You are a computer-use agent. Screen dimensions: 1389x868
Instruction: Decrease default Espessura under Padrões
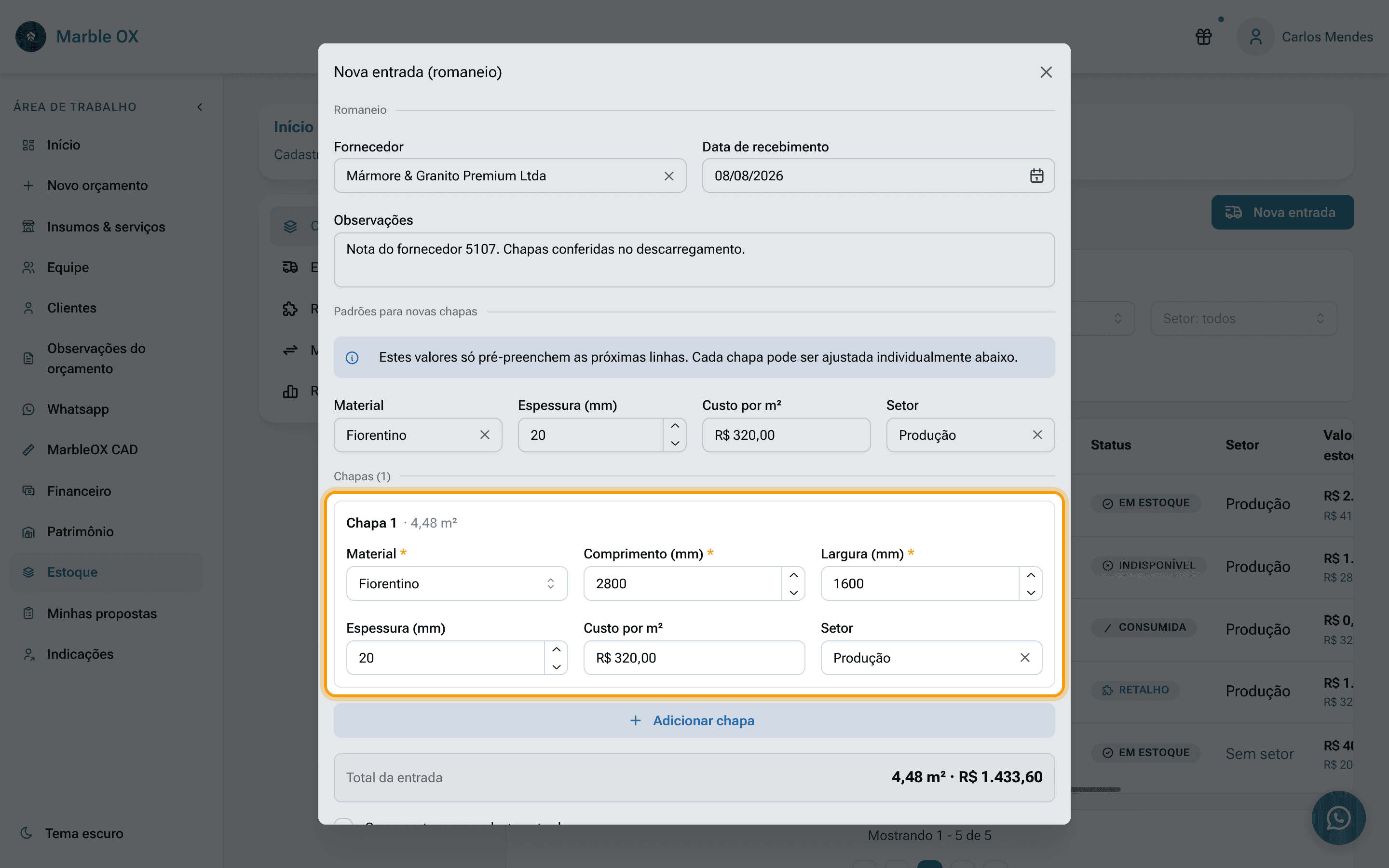pos(675,444)
